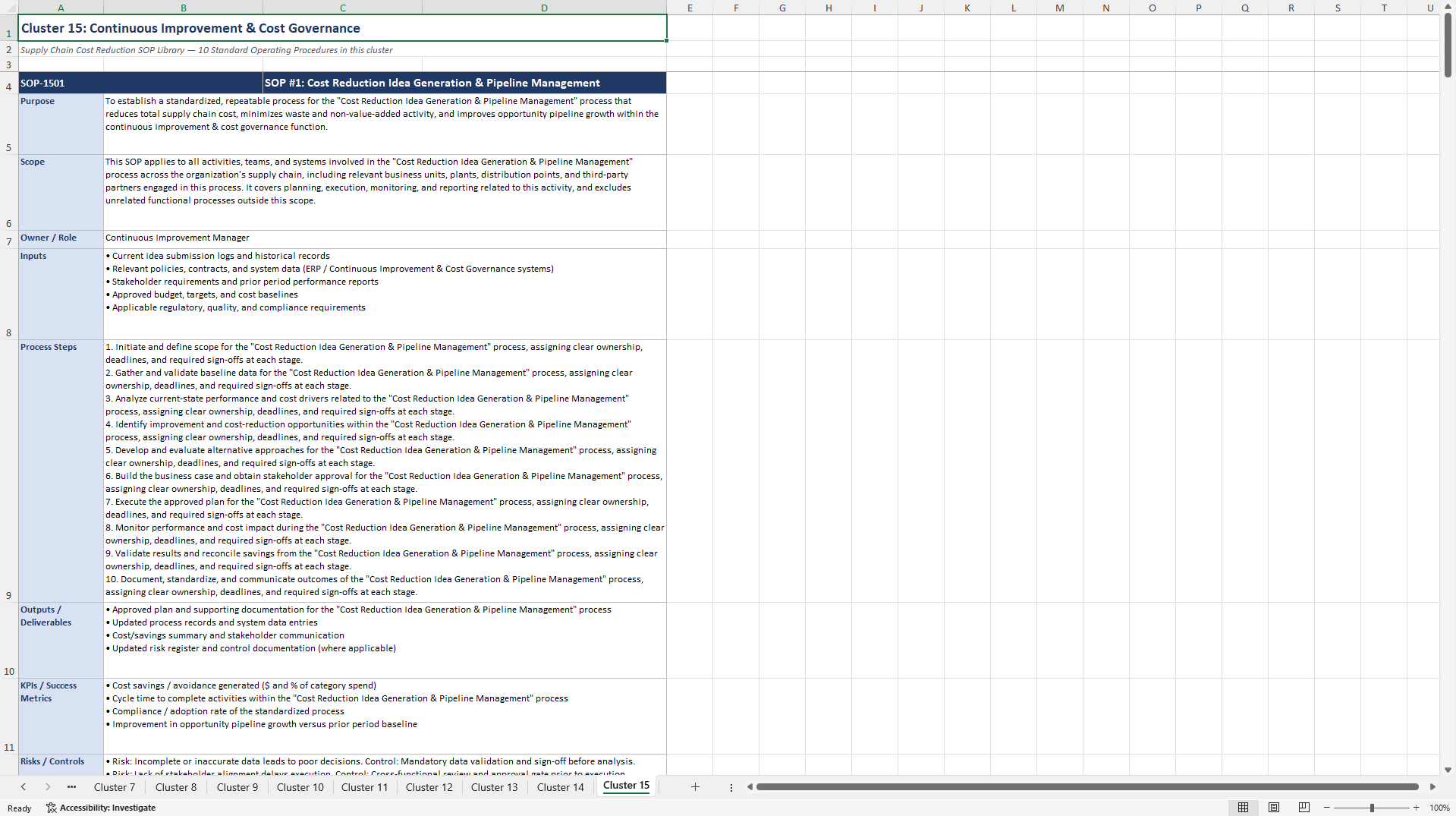Click horizontal scrollbar left arrow
Image resolution: width=1456 pixels, height=816 pixels.
[x=750, y=787]
